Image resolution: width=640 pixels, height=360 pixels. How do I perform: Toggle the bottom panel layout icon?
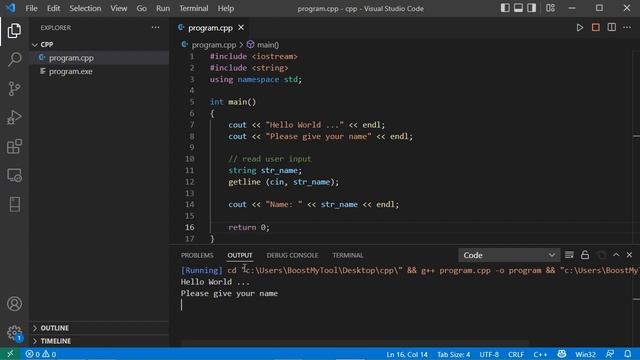click(518, 8)
